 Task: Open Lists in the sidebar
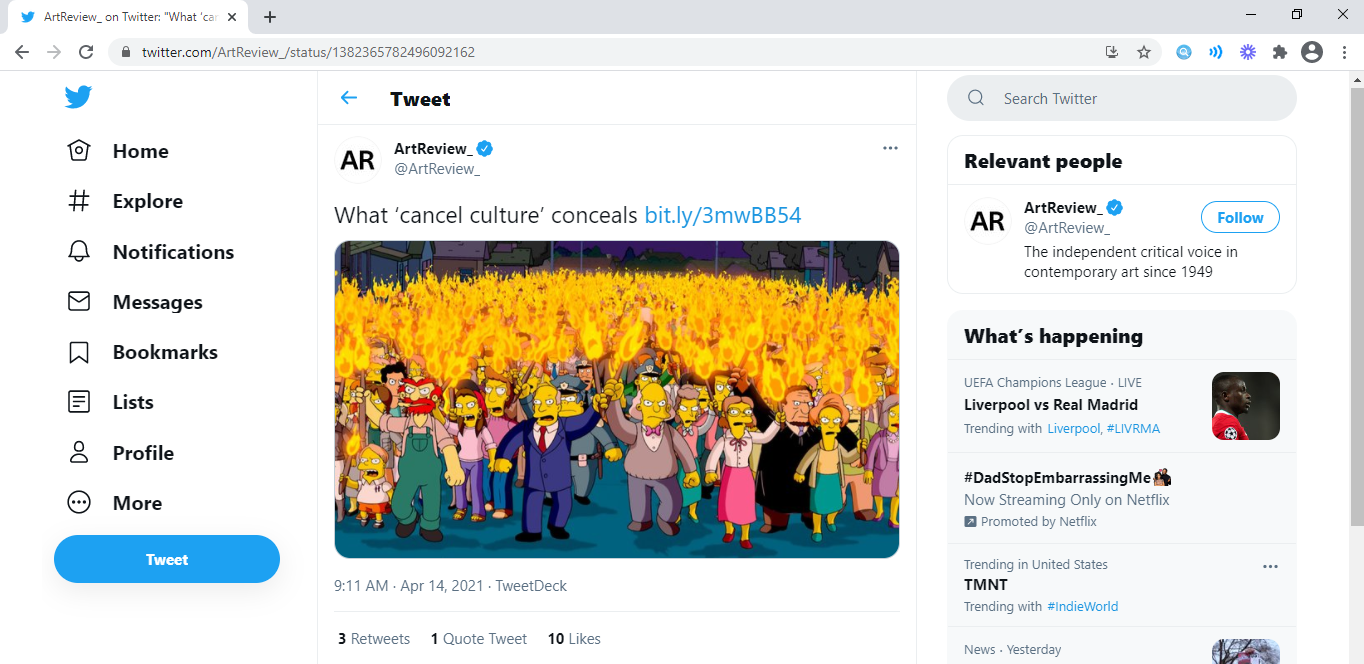110,402
